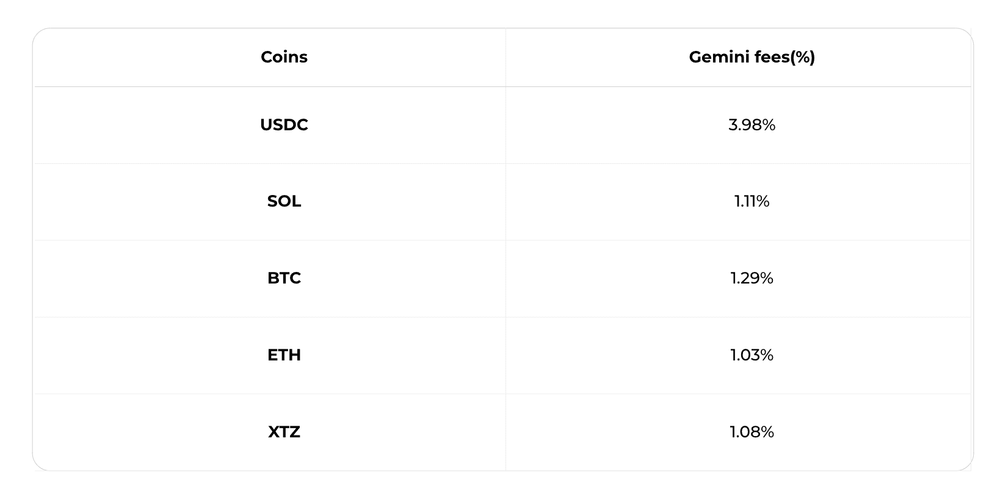Viewport: 1000px width, 484px height.
Task: Click the Gemini fees(%) column header
Action: 751,57
